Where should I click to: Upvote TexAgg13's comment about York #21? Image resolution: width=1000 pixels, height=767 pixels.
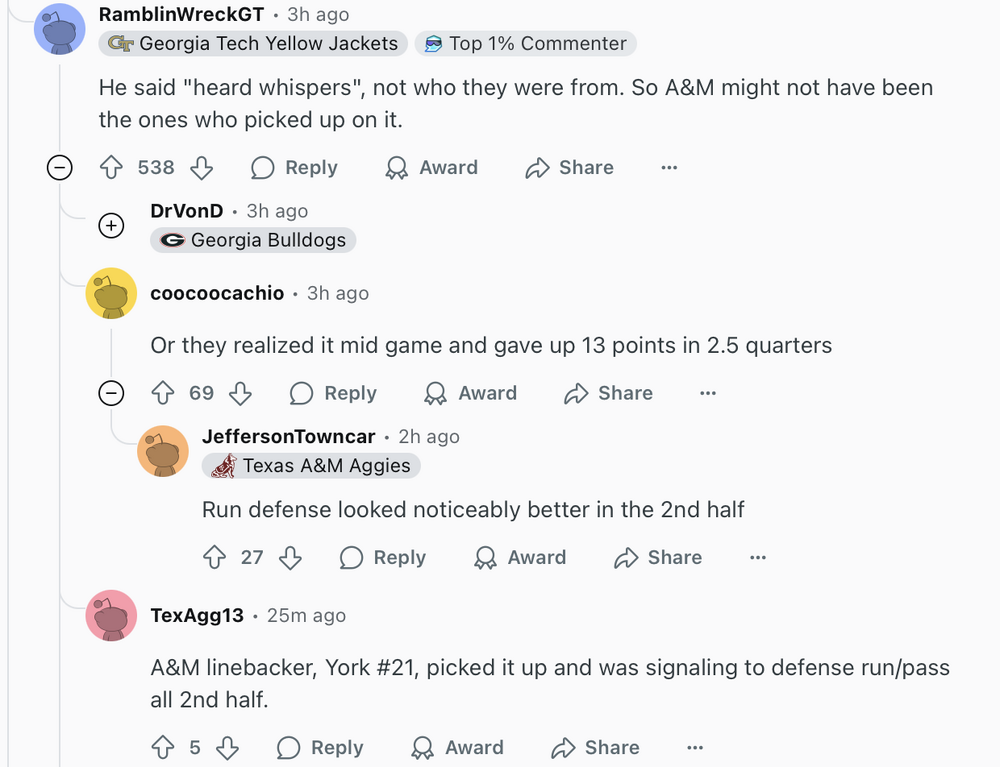163,748
